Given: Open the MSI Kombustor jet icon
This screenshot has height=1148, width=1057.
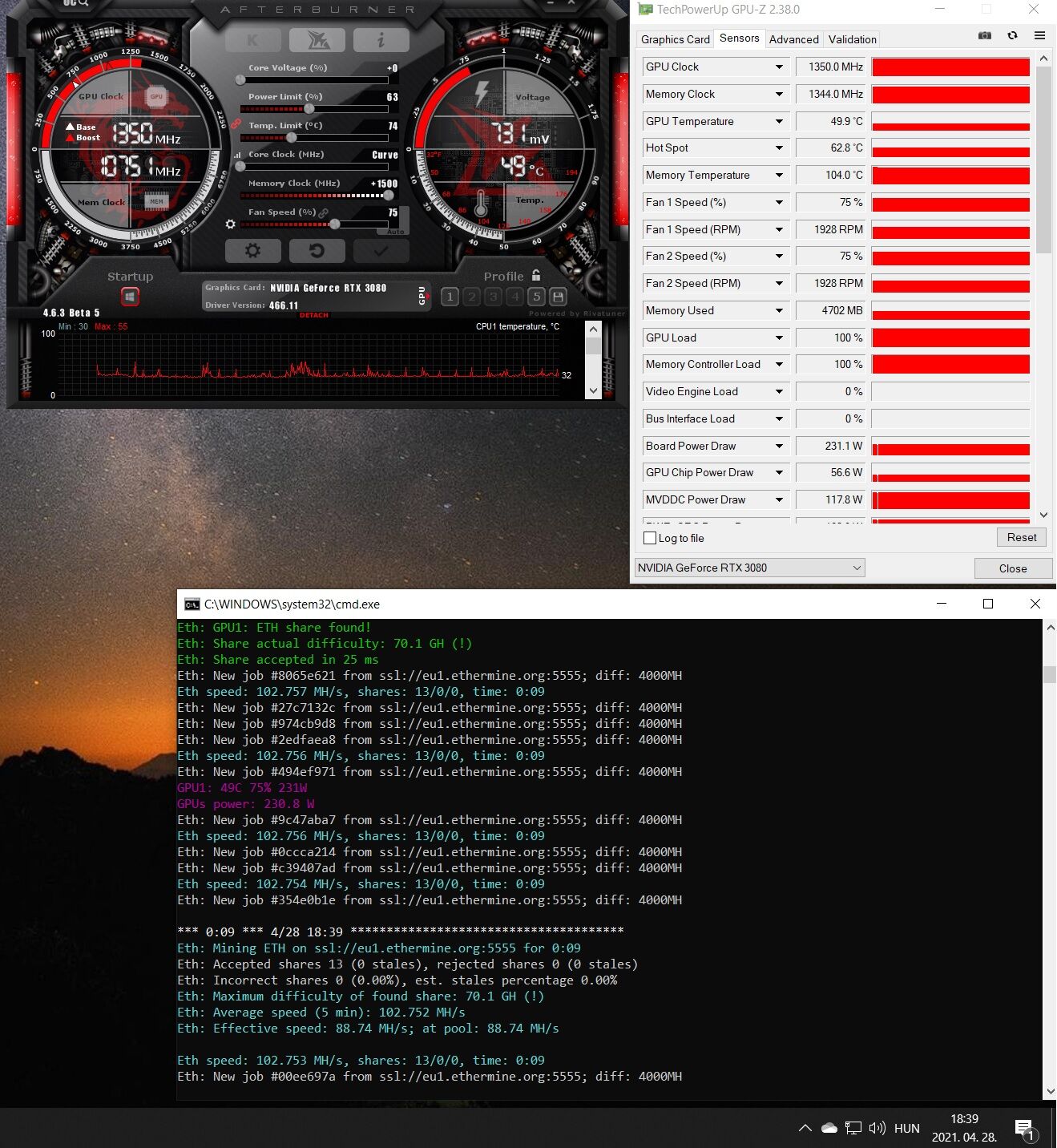Looking at the screenshot, I should click(317, 40).
